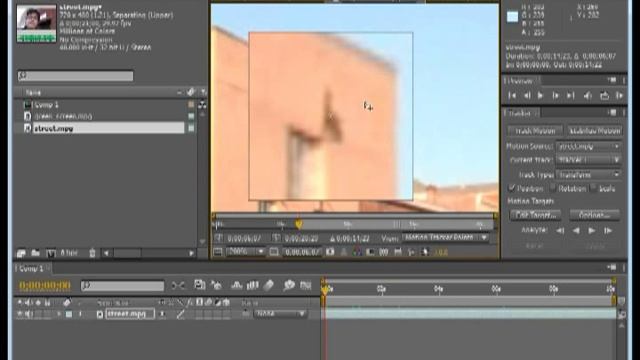Enable the Rotation checkbox
The height and width of the screenshot is (360, 640).
[553, 188]
